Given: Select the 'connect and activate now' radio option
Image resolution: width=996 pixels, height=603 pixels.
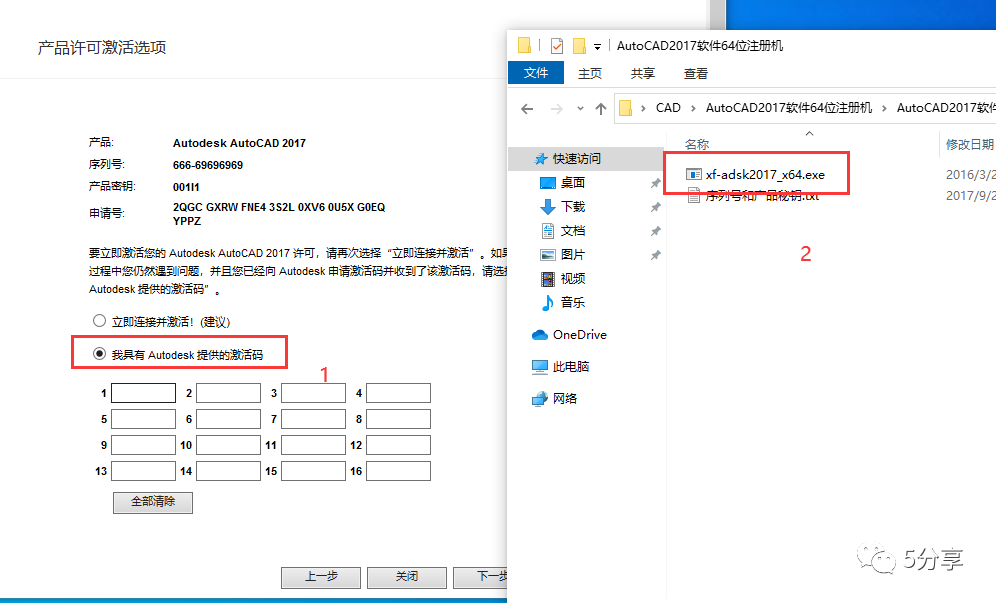Looking at the screenshot, I should coord(99,321).
